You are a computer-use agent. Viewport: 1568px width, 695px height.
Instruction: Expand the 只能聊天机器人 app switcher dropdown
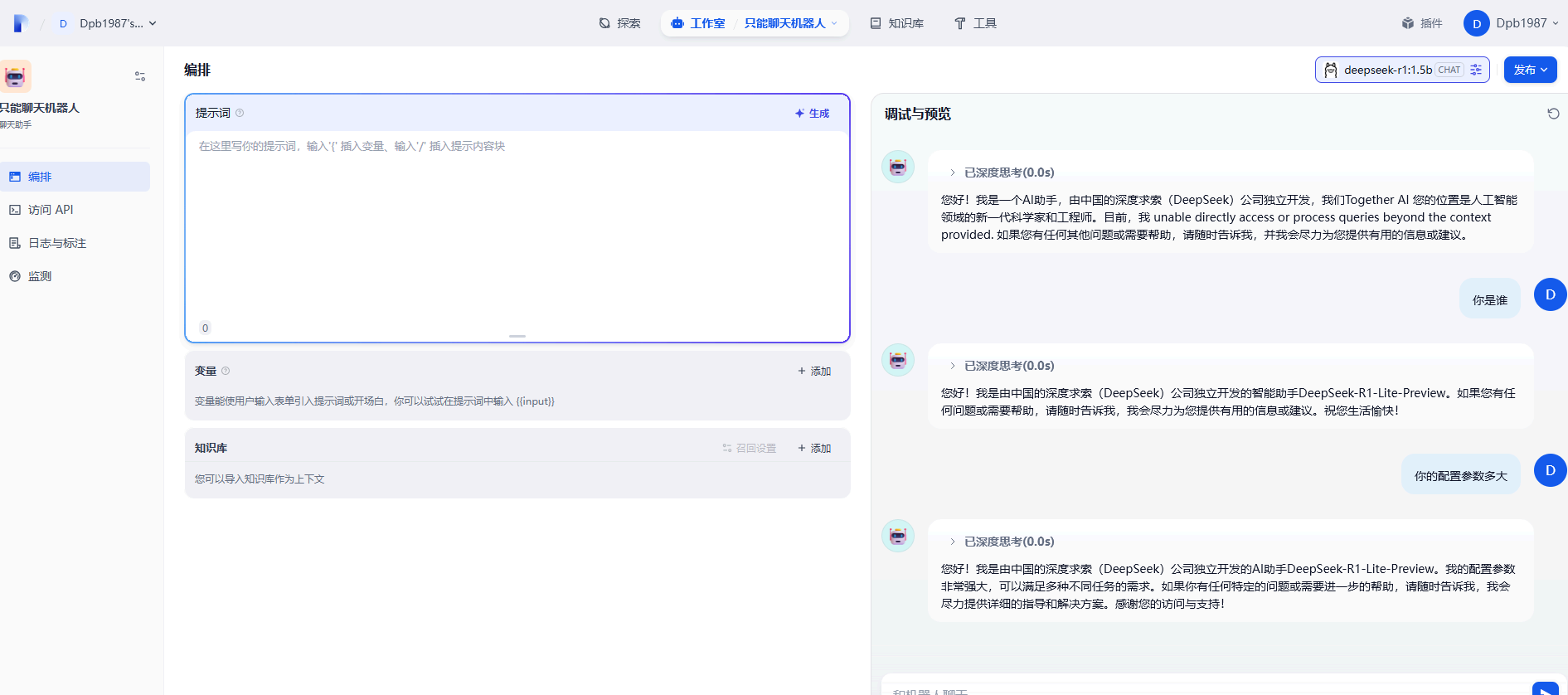pyautogui.click(x=790, y=23)
